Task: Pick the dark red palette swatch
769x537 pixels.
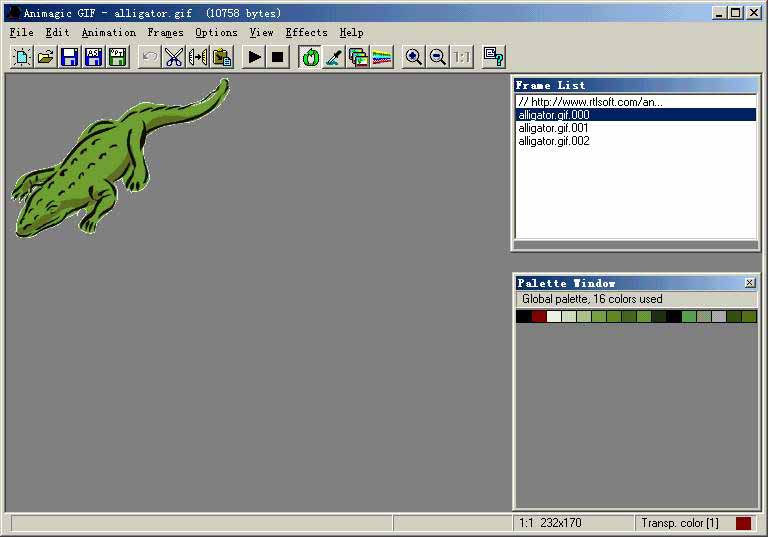Action: (538, 316)
